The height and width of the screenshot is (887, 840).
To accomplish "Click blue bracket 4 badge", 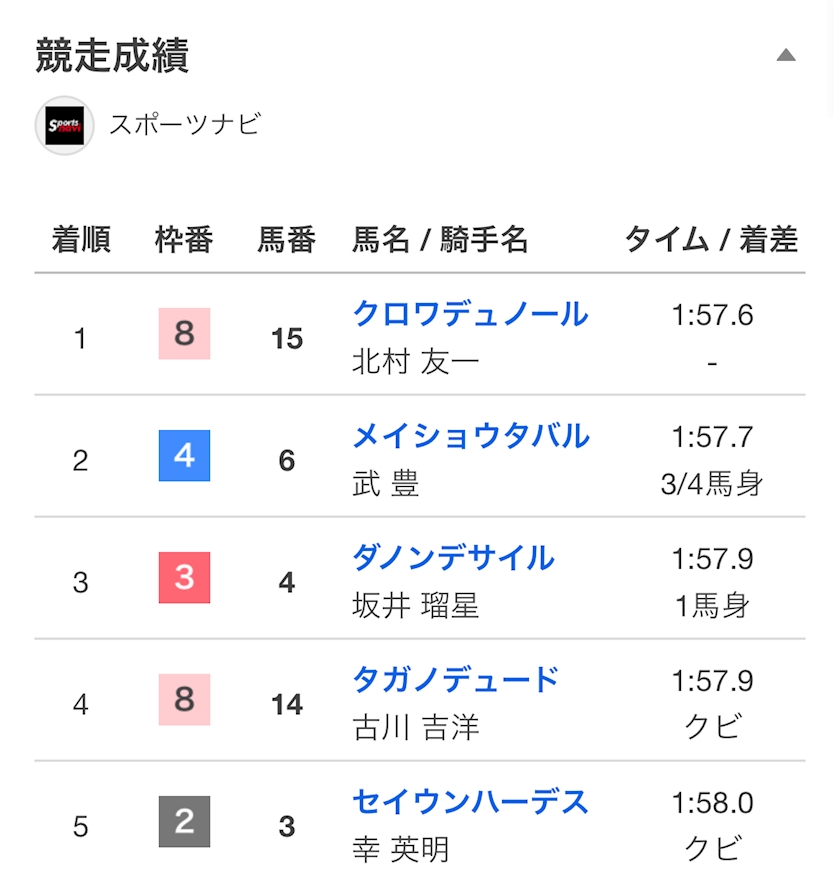I will click(184, 456).
